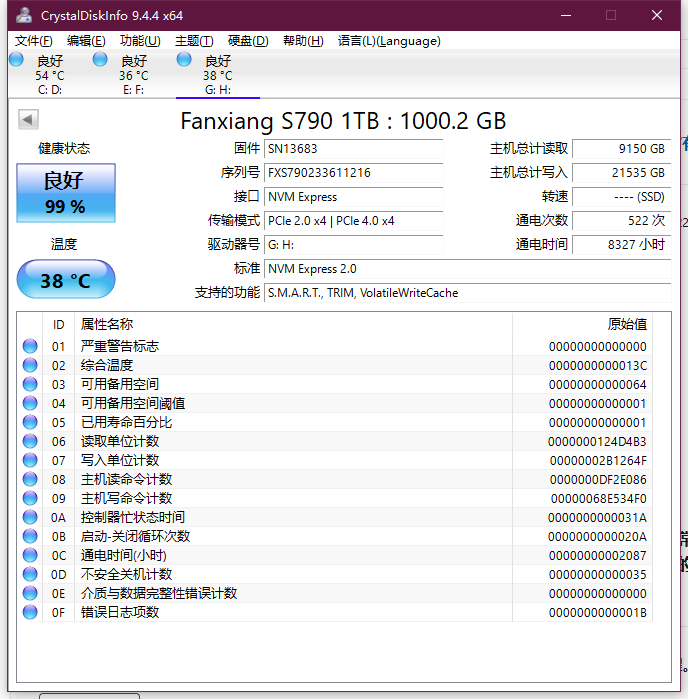This screenshot has width=688, height=699.
Task: Click the firmware field SN13683
Action: (354, 149)
